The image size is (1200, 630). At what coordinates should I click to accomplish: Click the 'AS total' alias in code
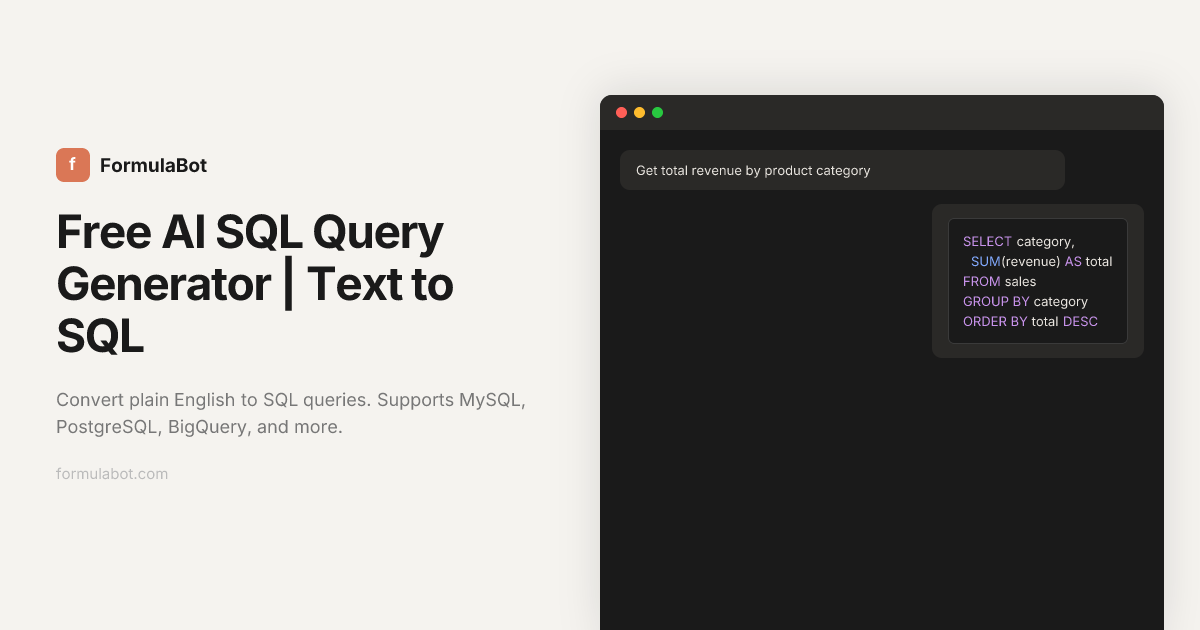[x=1088, y=262]
